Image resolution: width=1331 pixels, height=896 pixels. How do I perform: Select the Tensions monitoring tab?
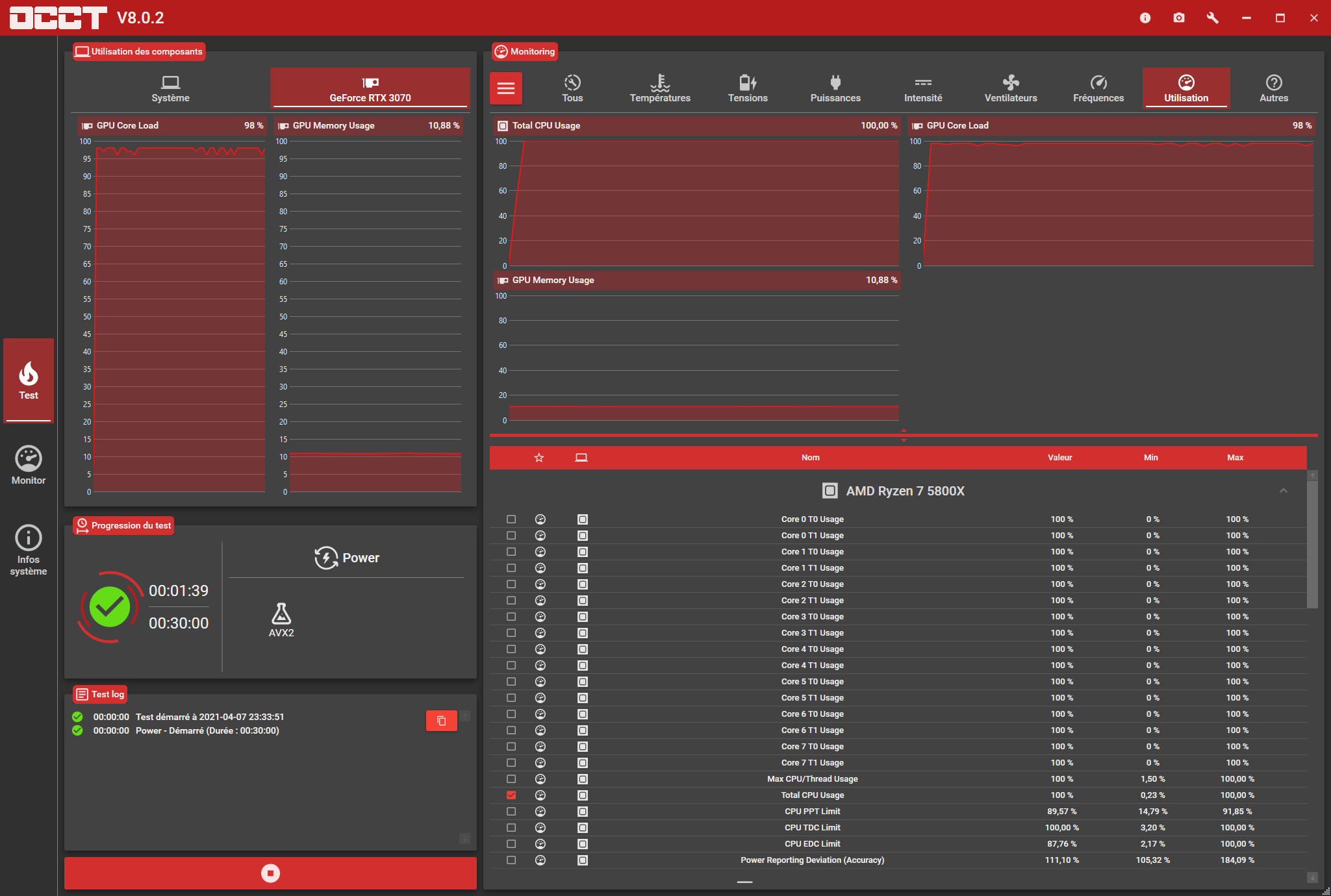pyautogui.click(x=748, y=88)
